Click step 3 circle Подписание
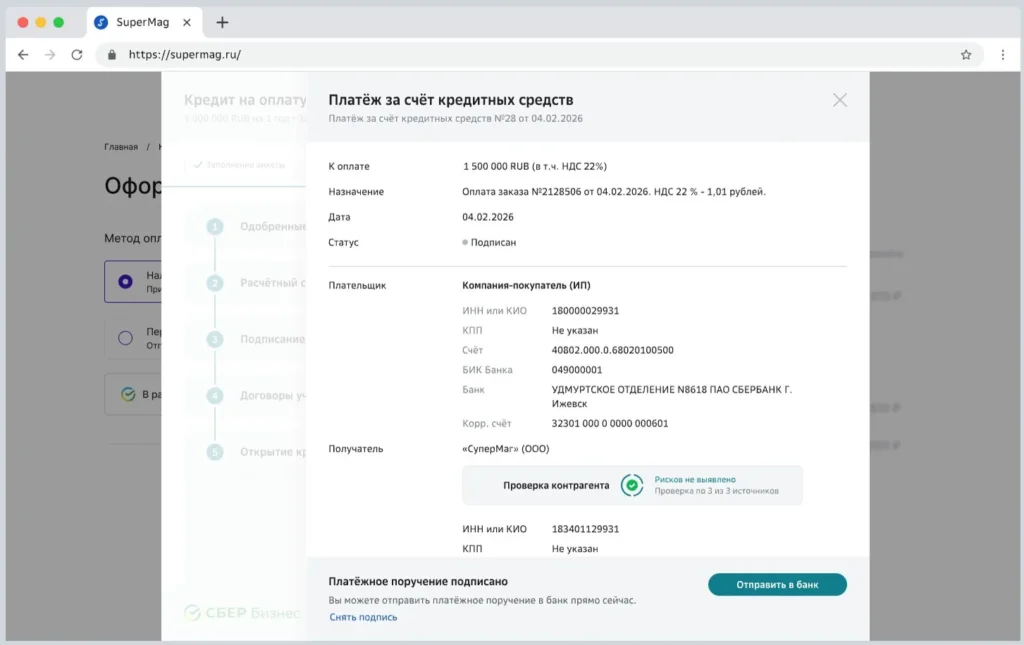The width and height of the screenshot is (1024, 645). pos(215,339)
